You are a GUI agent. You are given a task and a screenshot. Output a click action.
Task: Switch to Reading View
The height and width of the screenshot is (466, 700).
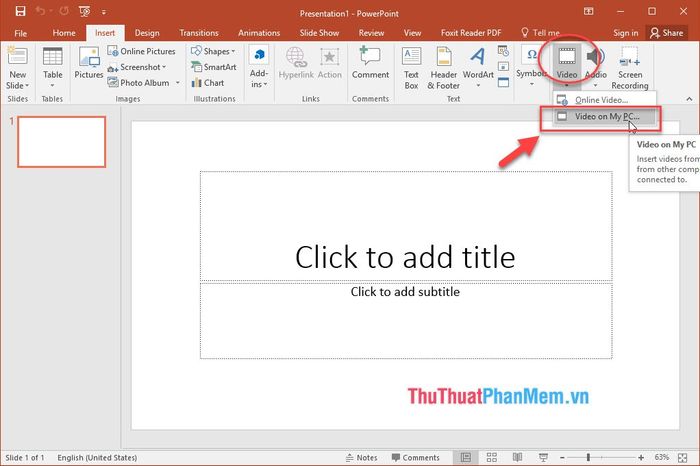[x=517, y=458]
